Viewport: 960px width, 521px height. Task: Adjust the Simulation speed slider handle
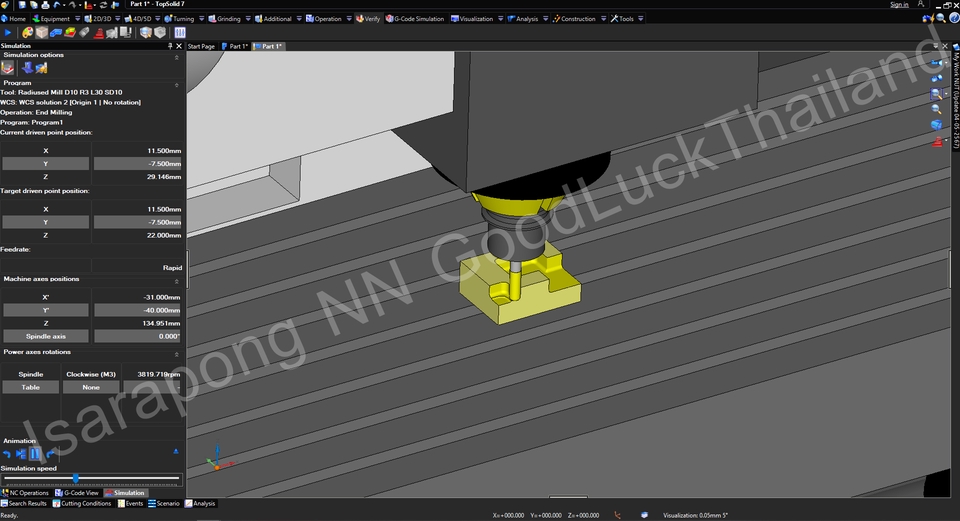tap(76, 478)
